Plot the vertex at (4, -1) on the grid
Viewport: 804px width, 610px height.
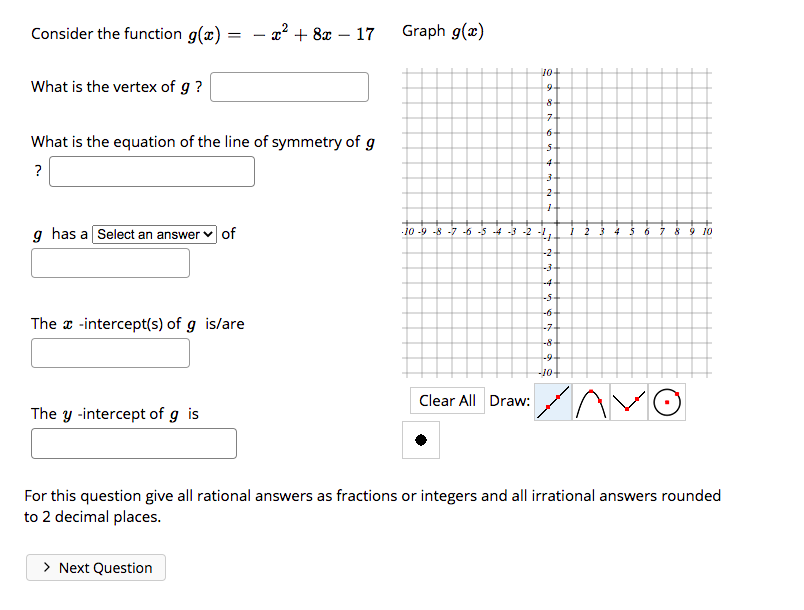click(618, 237)
